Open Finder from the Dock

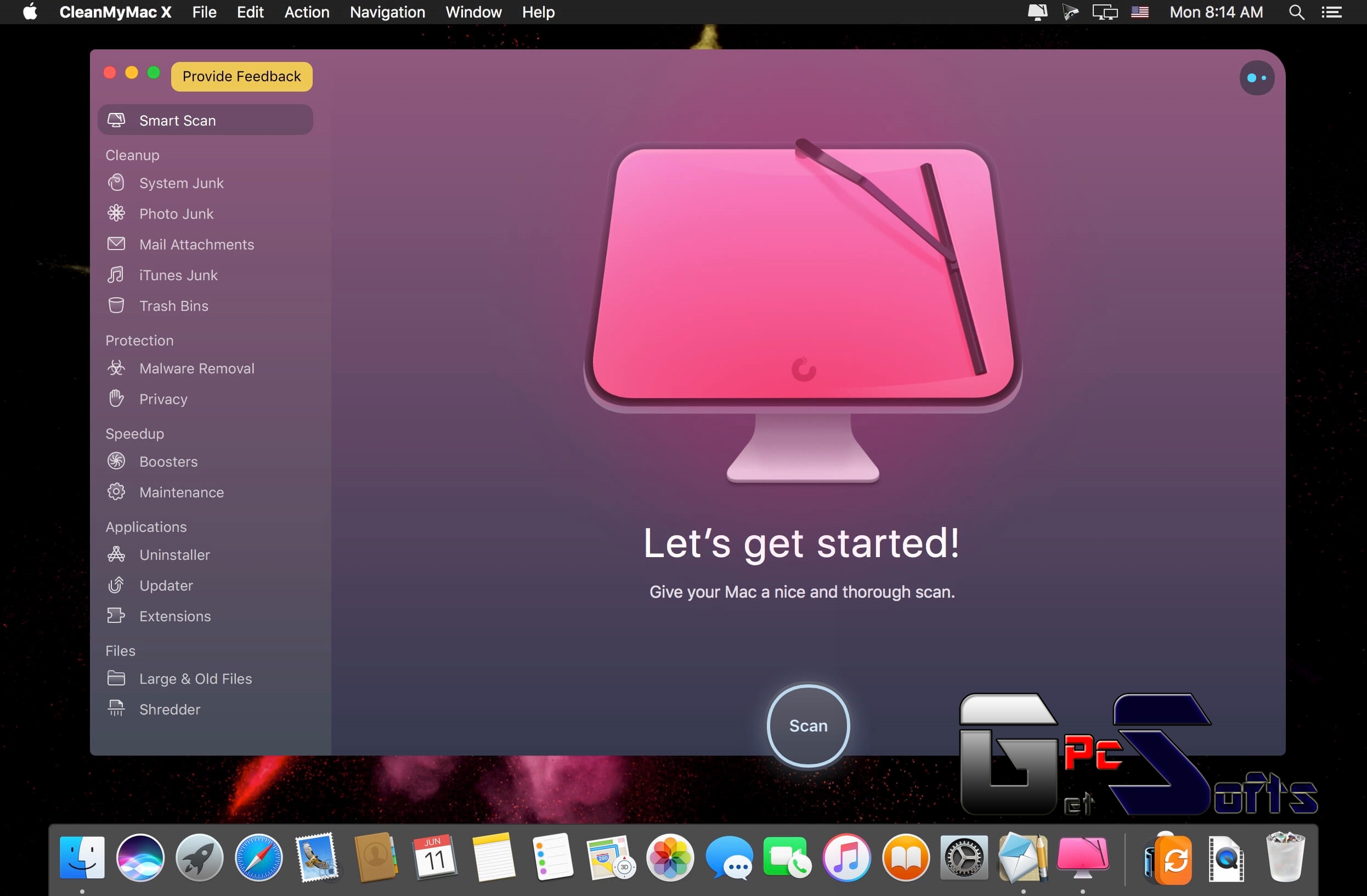(82, 858)
